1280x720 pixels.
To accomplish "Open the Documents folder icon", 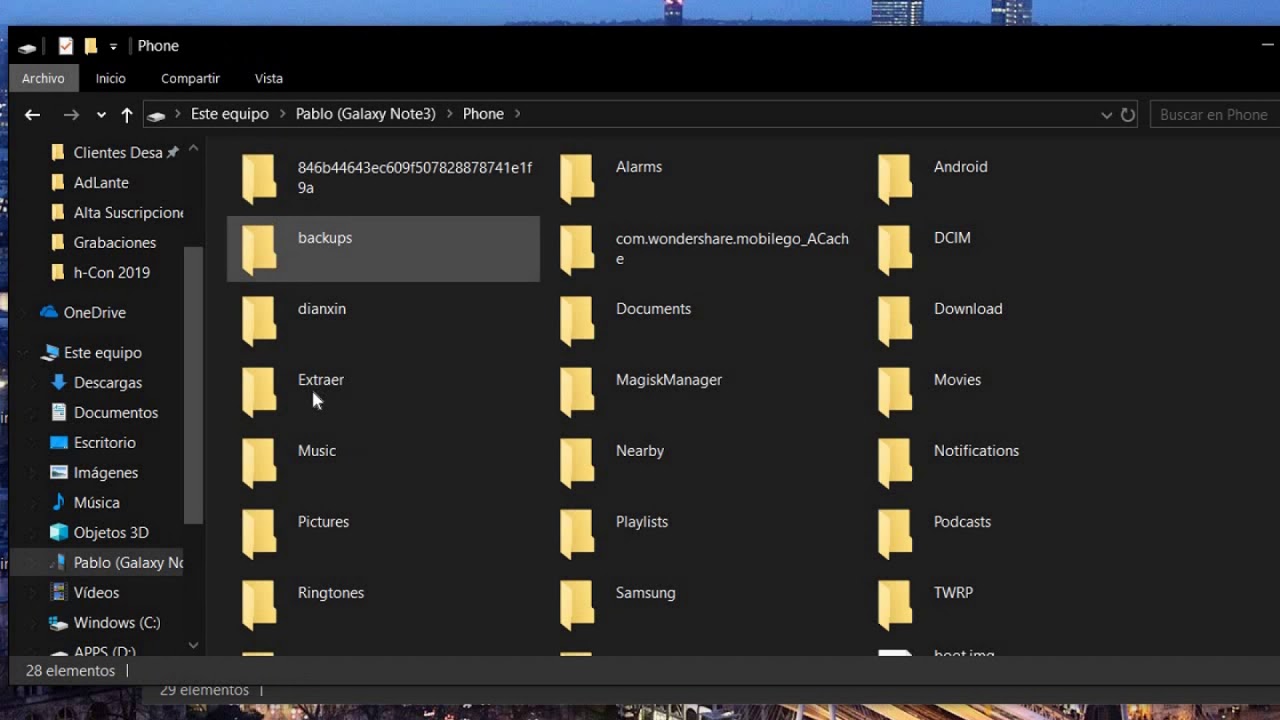I will pos(577,320).
